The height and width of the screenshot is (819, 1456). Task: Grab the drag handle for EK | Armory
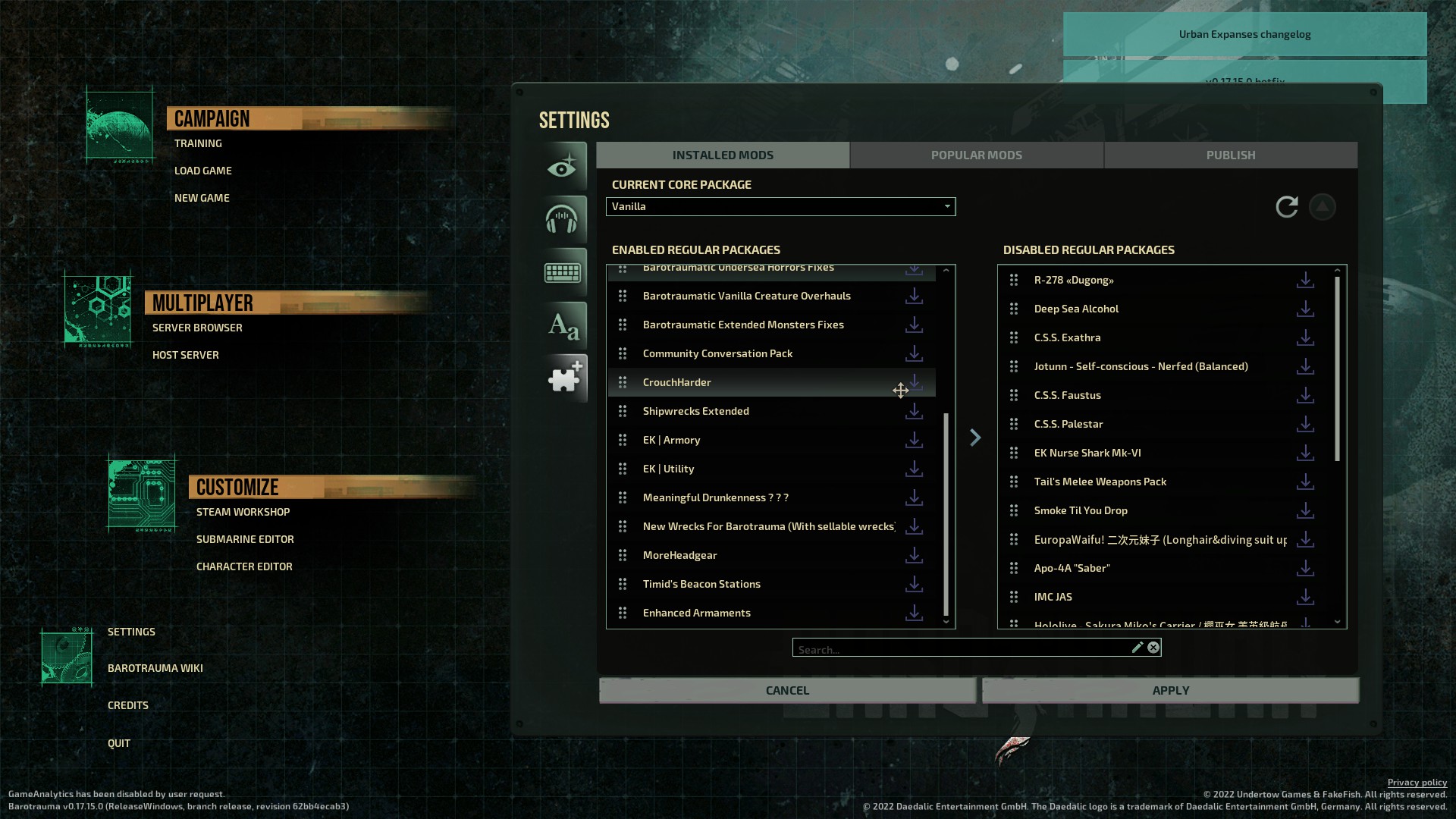pyautogui.click(x=623, y=440)
